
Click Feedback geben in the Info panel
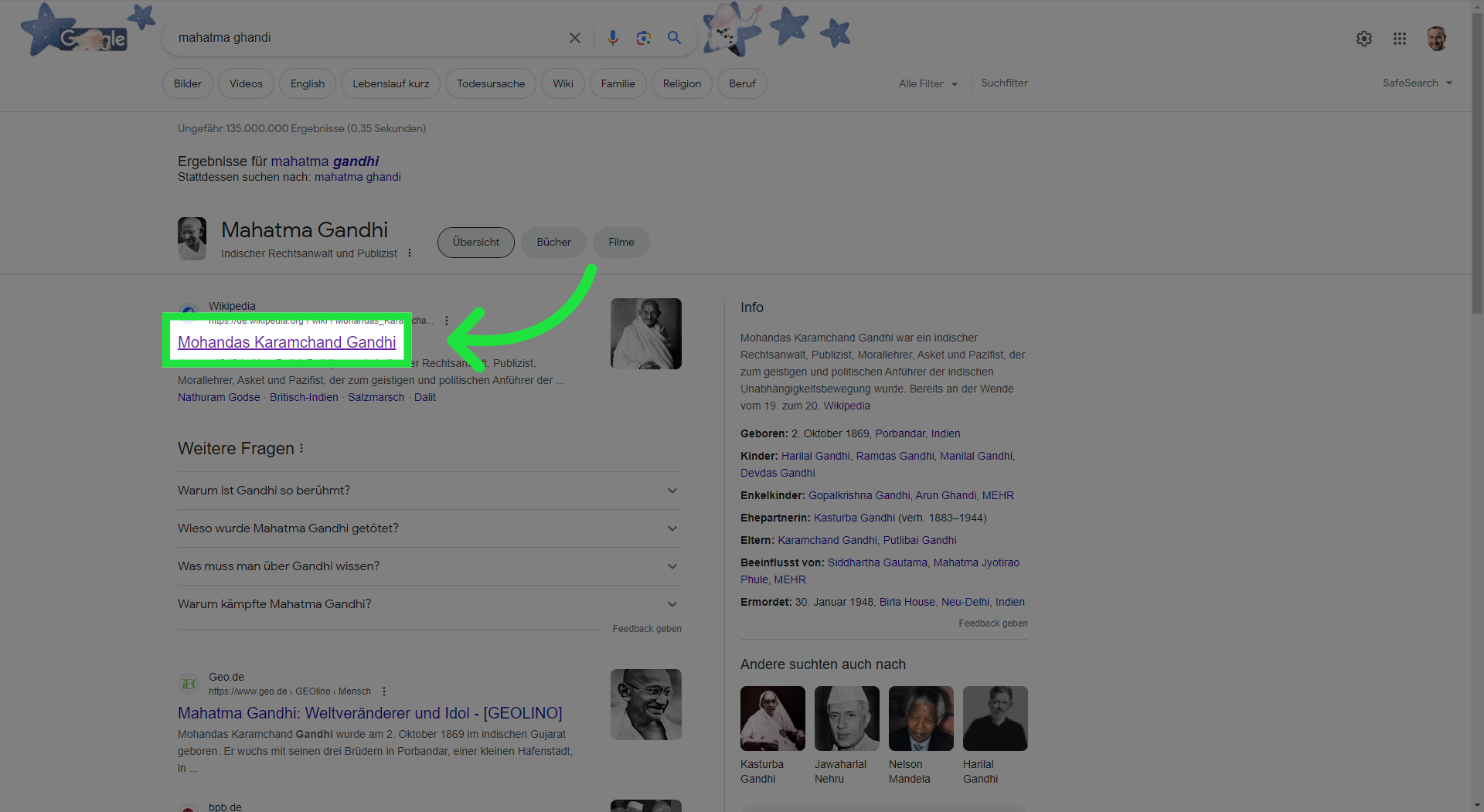(x=993, y=623)
